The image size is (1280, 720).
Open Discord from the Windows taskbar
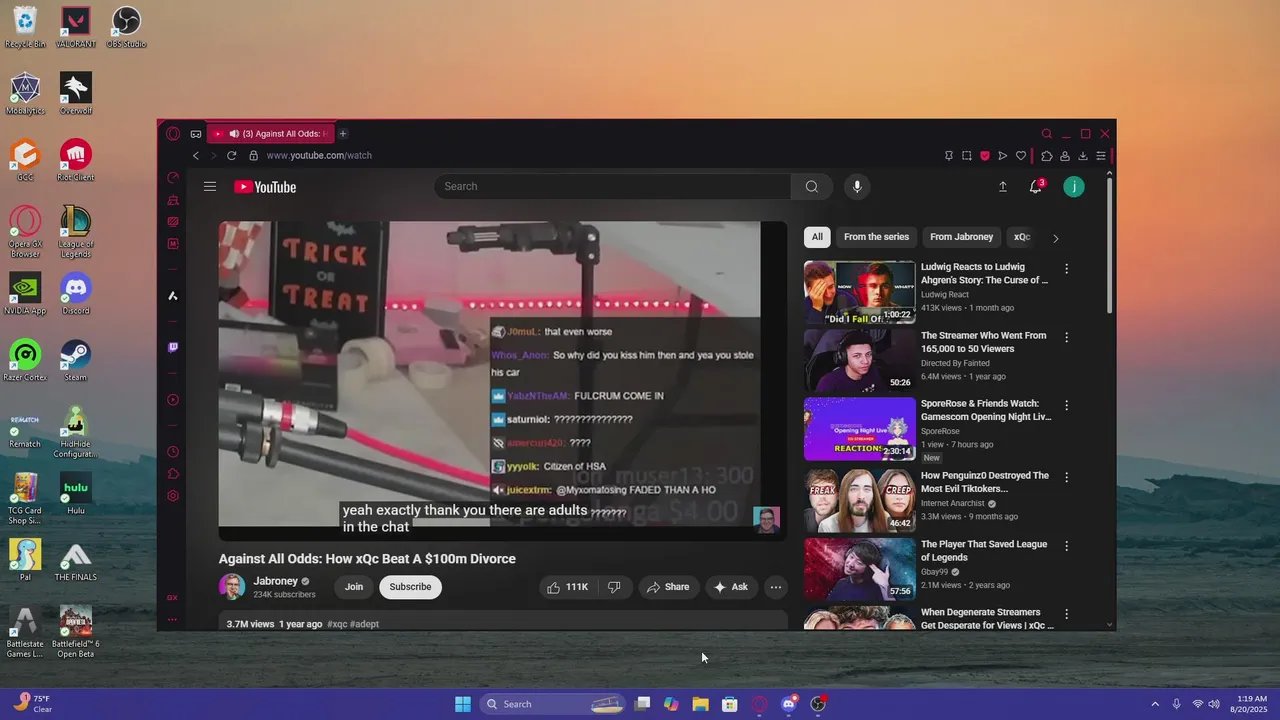point(789,704)
